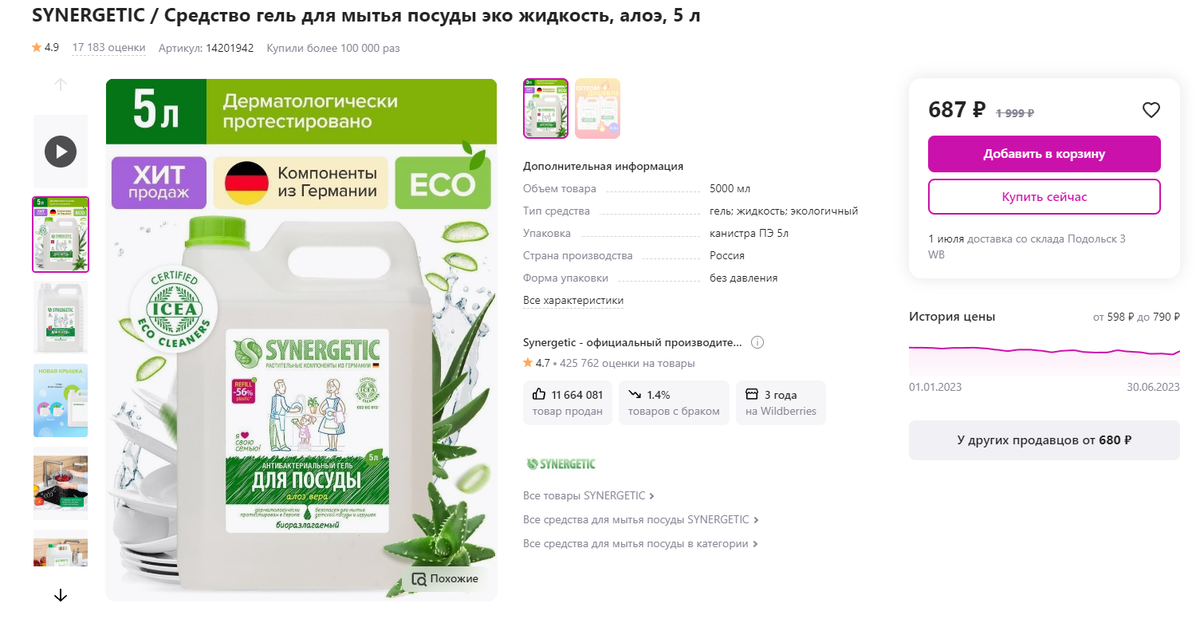Click the Synergetic brand logo
1200x619 pixels.
(560, 464)
